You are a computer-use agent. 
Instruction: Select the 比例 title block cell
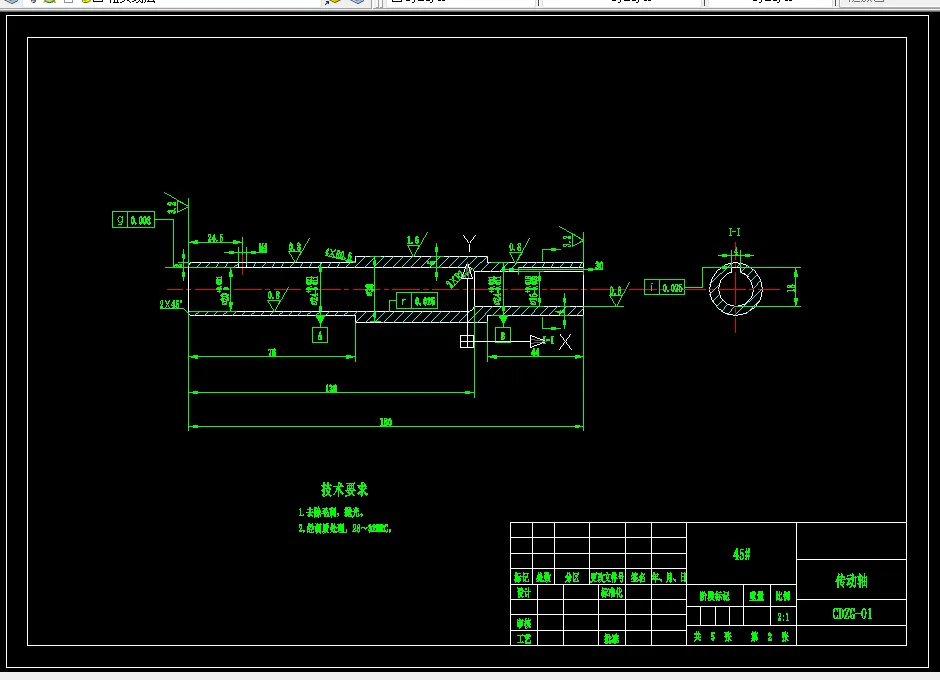point(783,596)
